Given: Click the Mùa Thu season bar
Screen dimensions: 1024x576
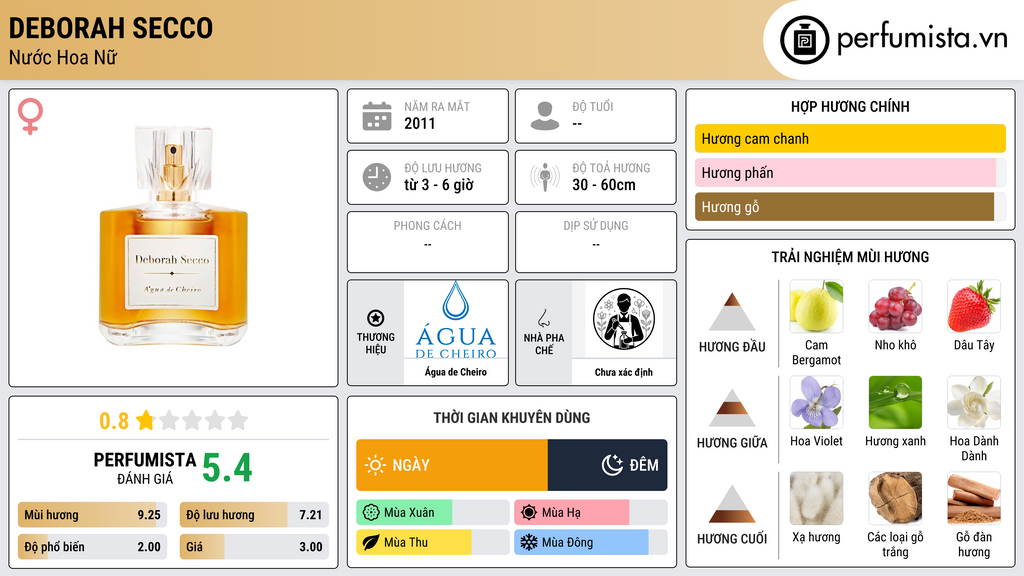Looking at the screenshot, I should [432, 542].
